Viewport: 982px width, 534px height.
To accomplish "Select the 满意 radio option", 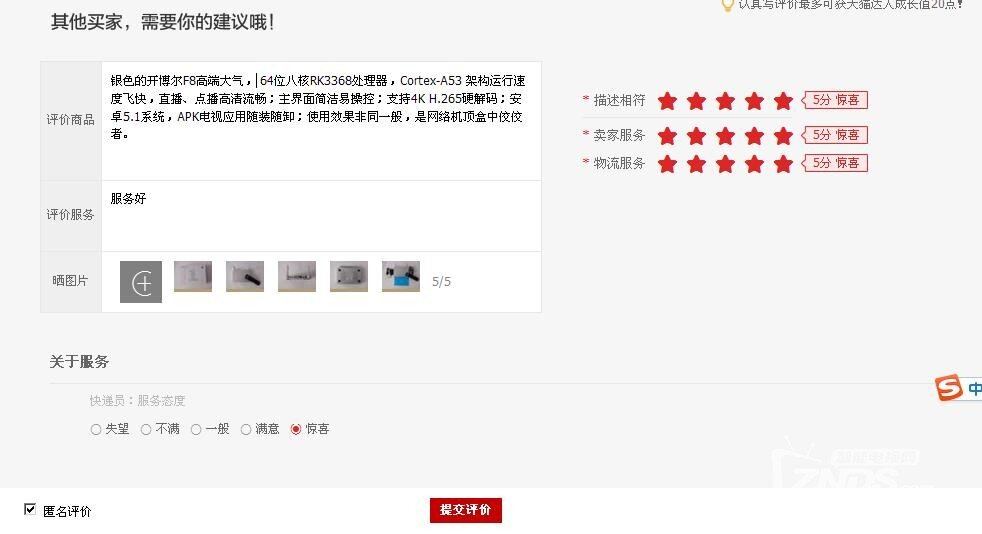I will (x=246, y=429).
